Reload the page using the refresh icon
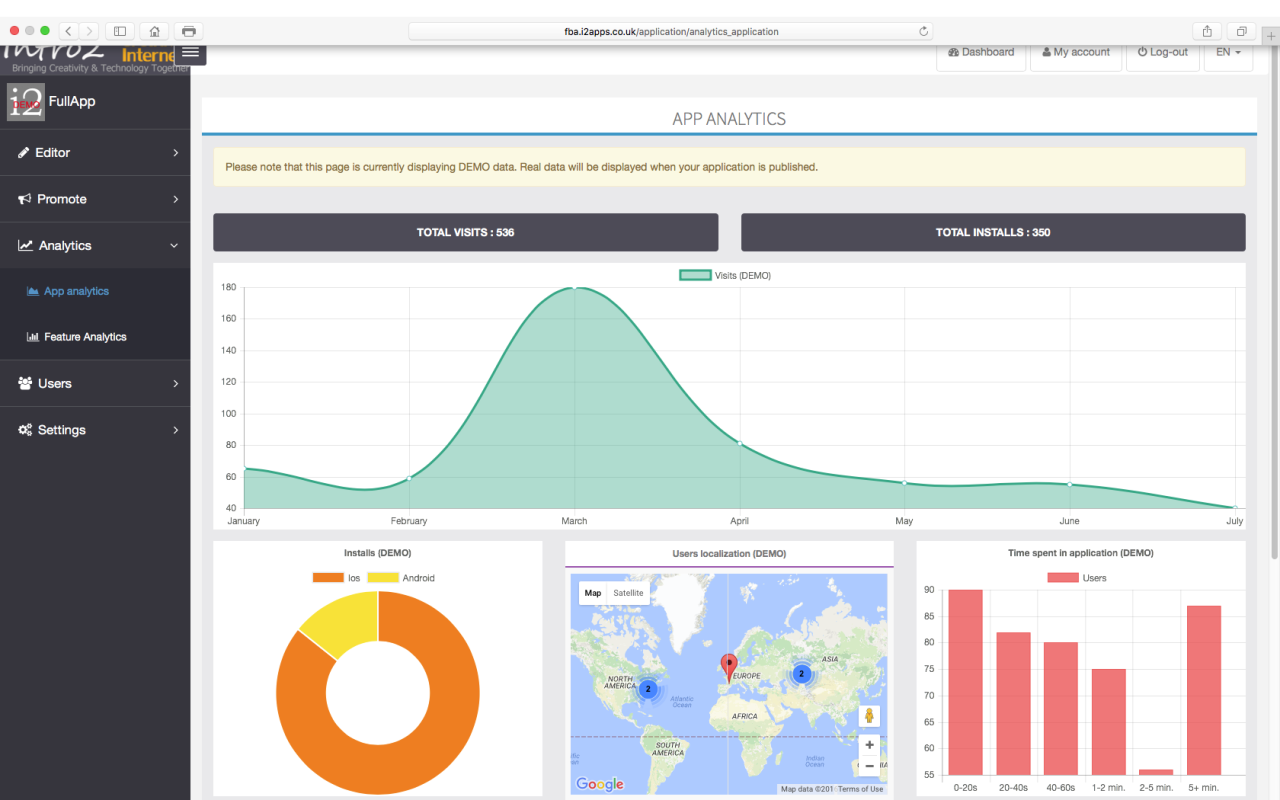 click(x=924, y=31)
